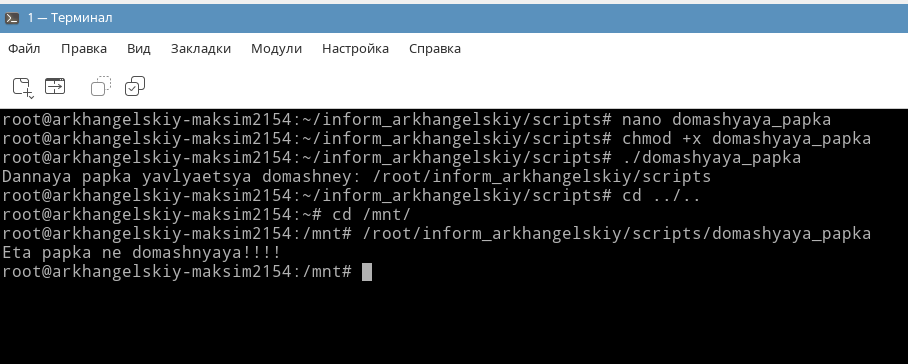Click the 'cd /mnt/' command text
908x364 pixels.
372,215
